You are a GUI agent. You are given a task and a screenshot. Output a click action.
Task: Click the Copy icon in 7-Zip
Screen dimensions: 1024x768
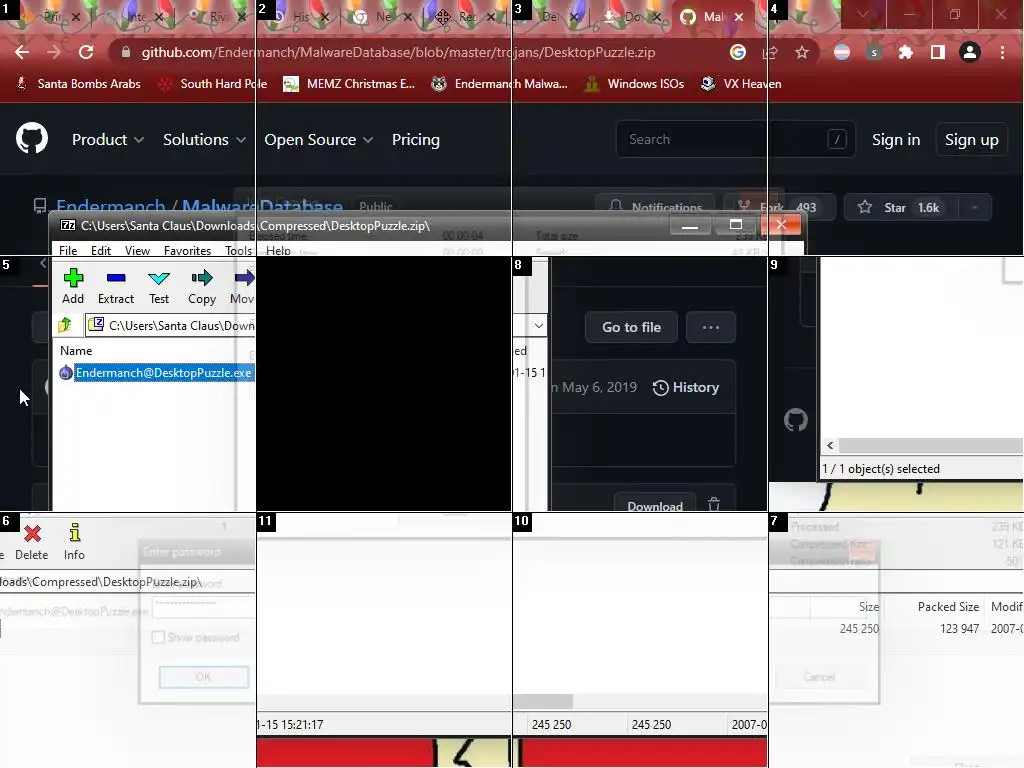202,278
